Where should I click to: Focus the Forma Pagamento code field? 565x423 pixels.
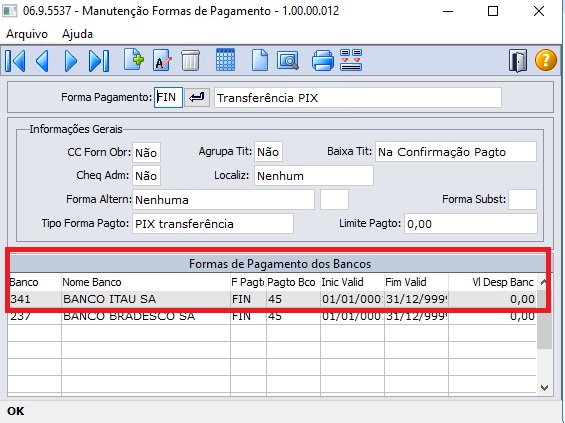click(168, 97)
